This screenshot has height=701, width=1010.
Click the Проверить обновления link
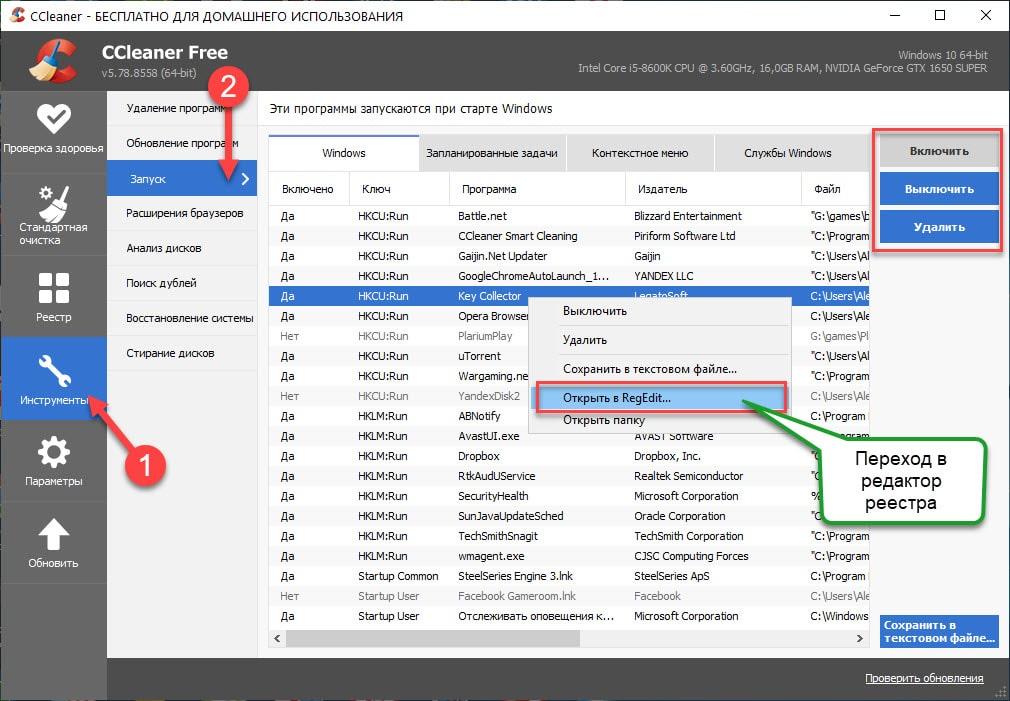(x=924, y=678)
